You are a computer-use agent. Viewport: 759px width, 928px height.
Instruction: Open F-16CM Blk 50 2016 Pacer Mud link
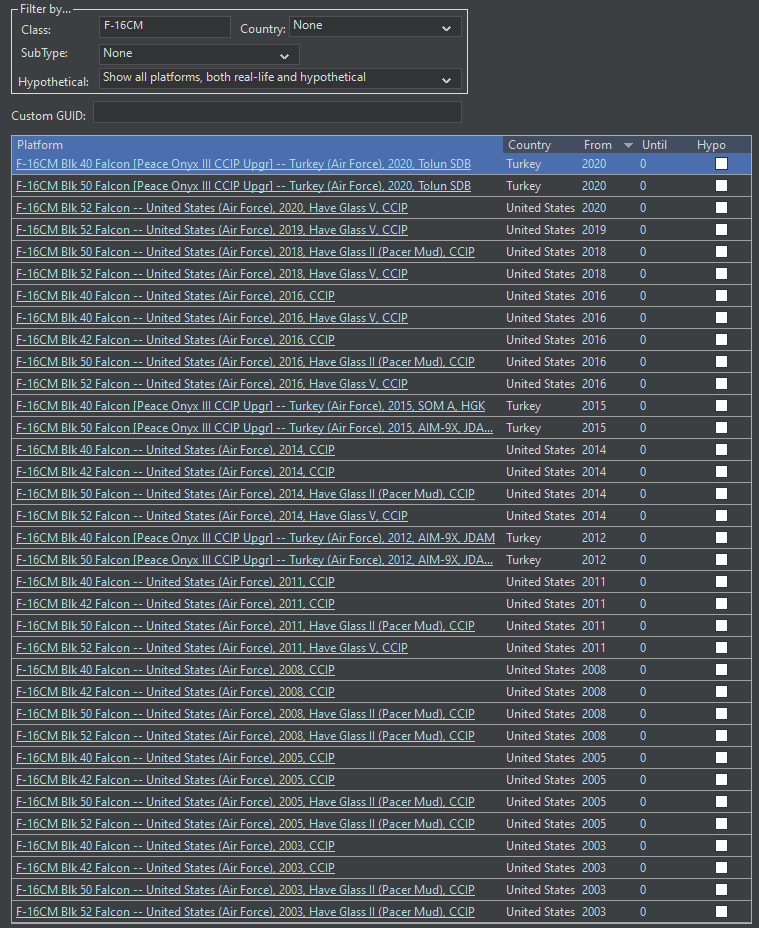(245, 362)
